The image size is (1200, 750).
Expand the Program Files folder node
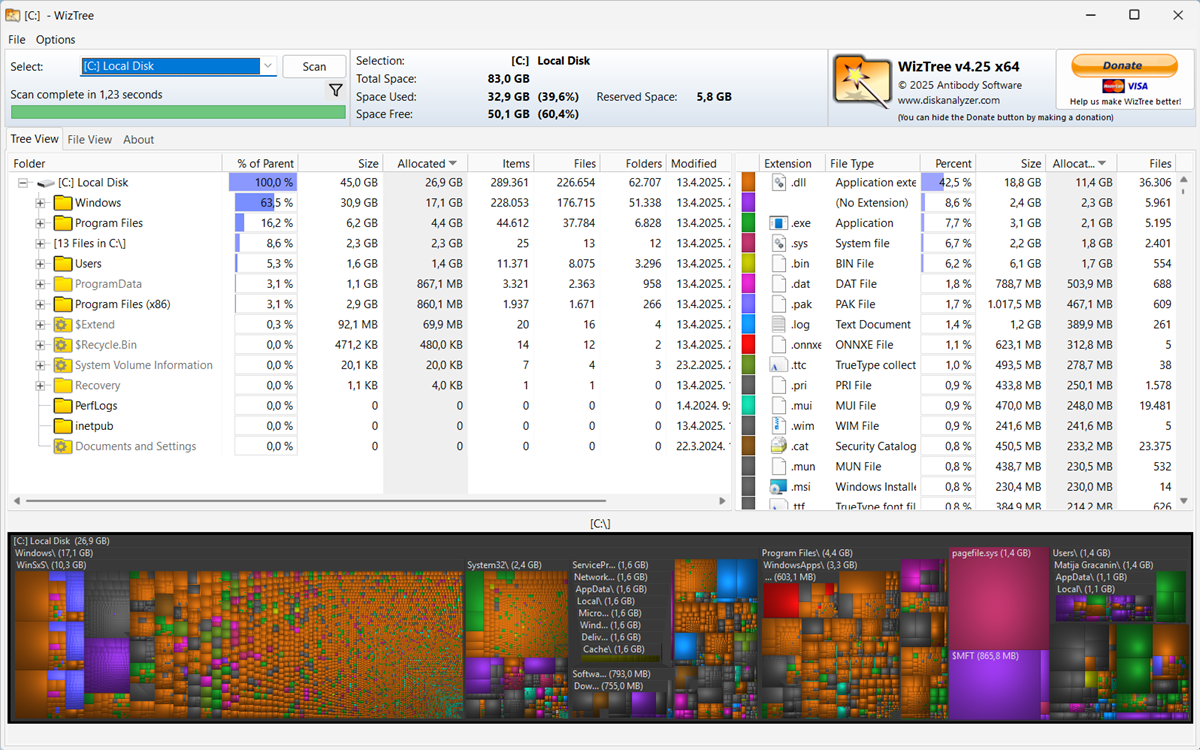(40, 223)
